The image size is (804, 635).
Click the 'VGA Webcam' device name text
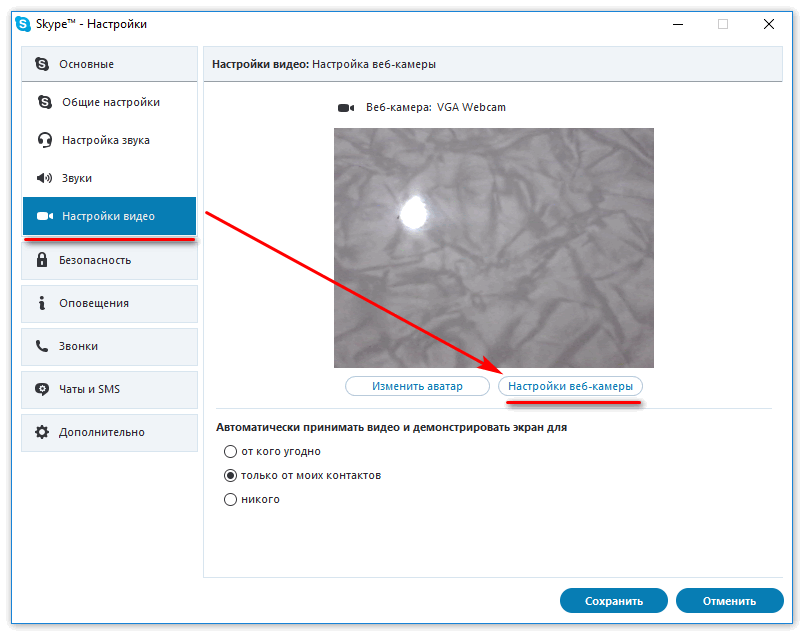point(471,107)
